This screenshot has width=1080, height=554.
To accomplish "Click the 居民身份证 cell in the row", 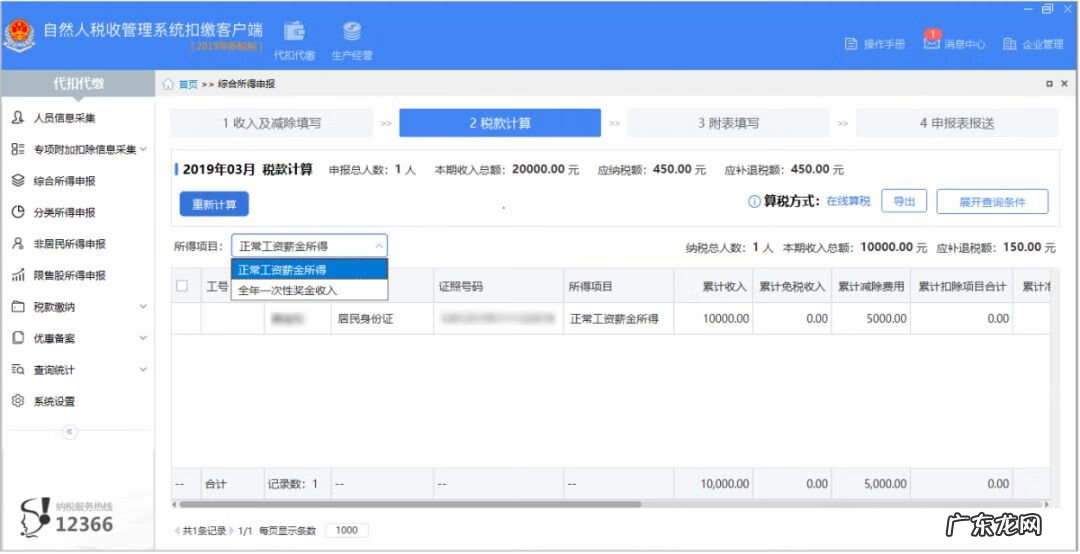I will click(x=382, y=319).
